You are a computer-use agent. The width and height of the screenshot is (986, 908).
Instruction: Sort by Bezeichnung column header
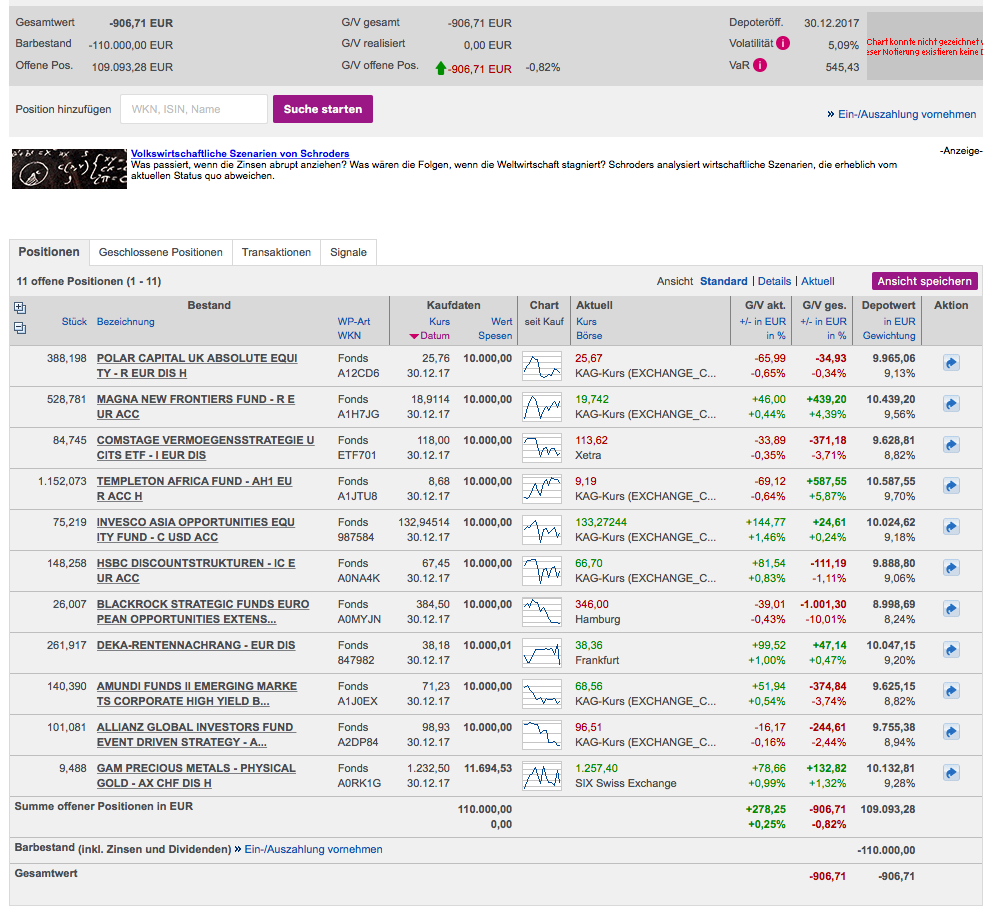pos(125,321)
